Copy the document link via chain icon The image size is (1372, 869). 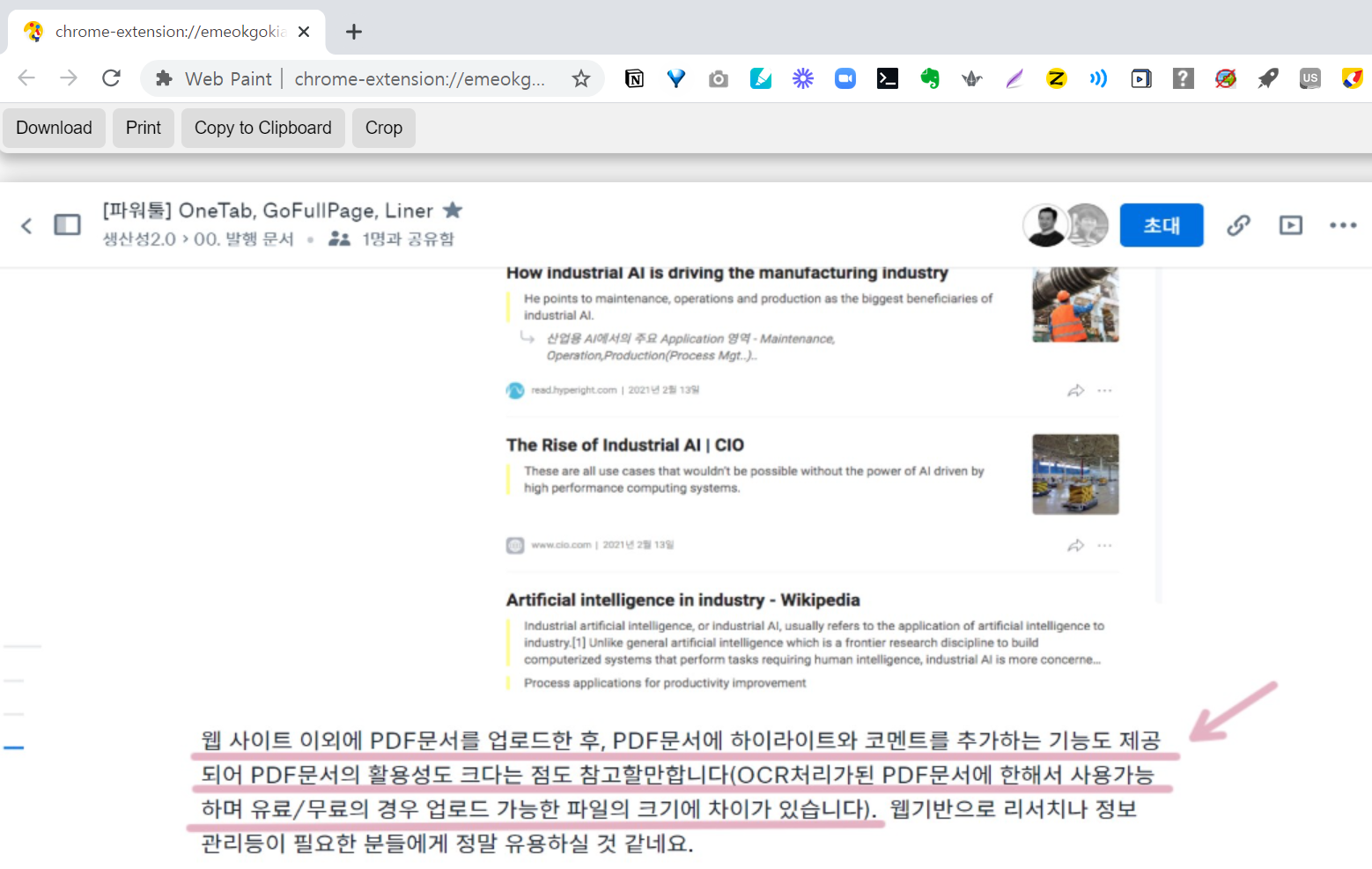[1238, 225]
